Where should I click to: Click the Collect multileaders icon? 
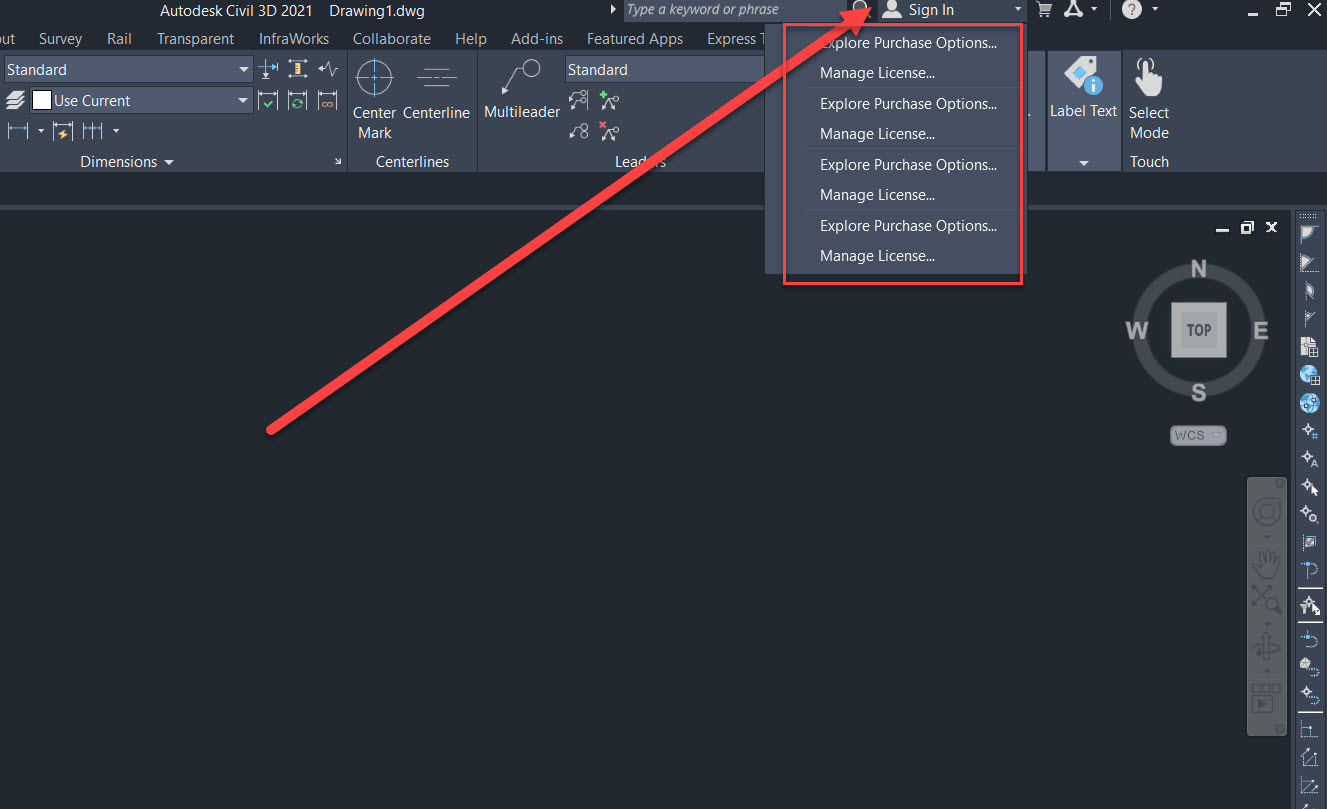[578, 130]
